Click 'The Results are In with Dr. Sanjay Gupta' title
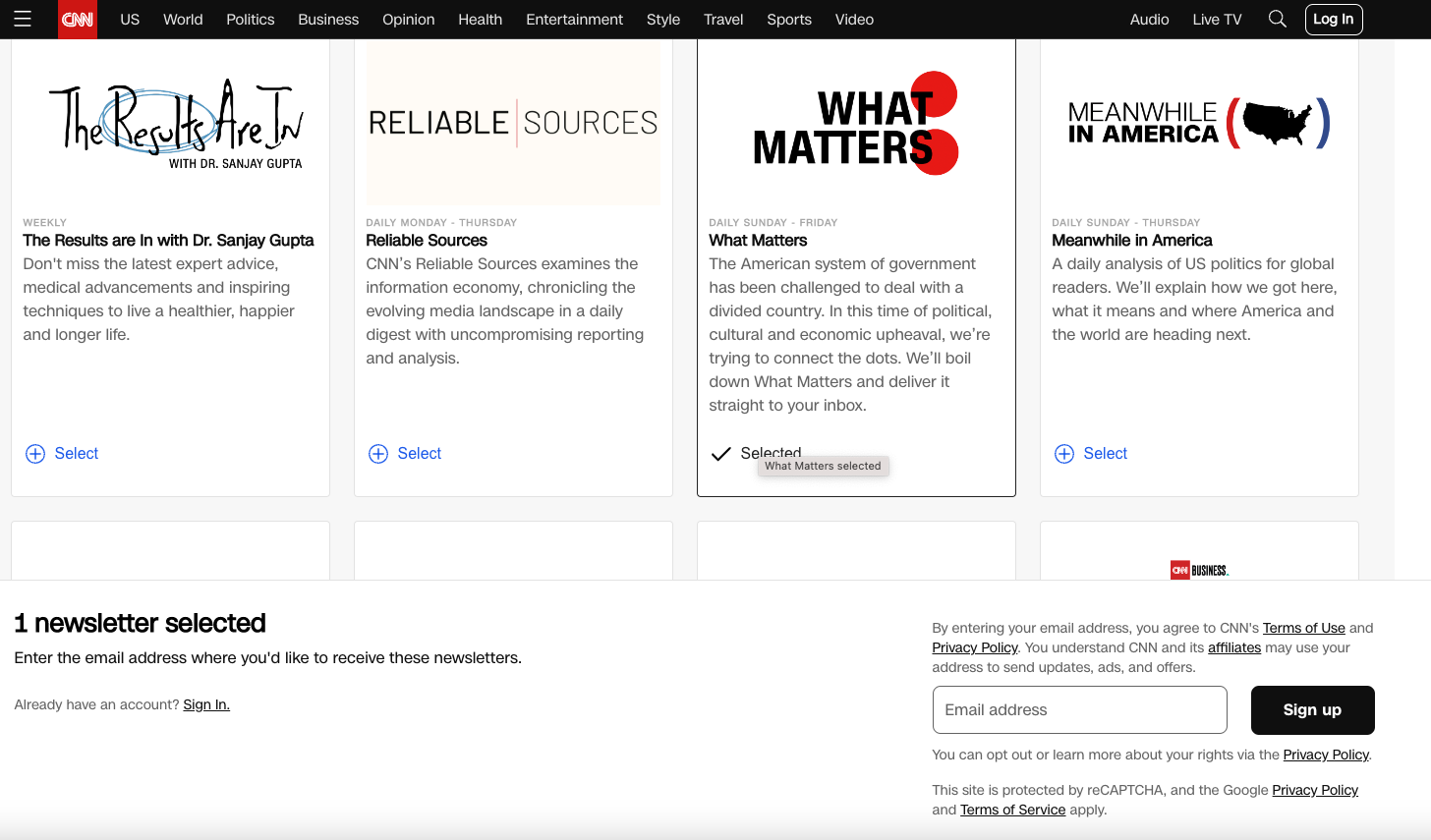Image resolution: width=1431 pixels, height=840 pixels. click(x=168, y=240)
